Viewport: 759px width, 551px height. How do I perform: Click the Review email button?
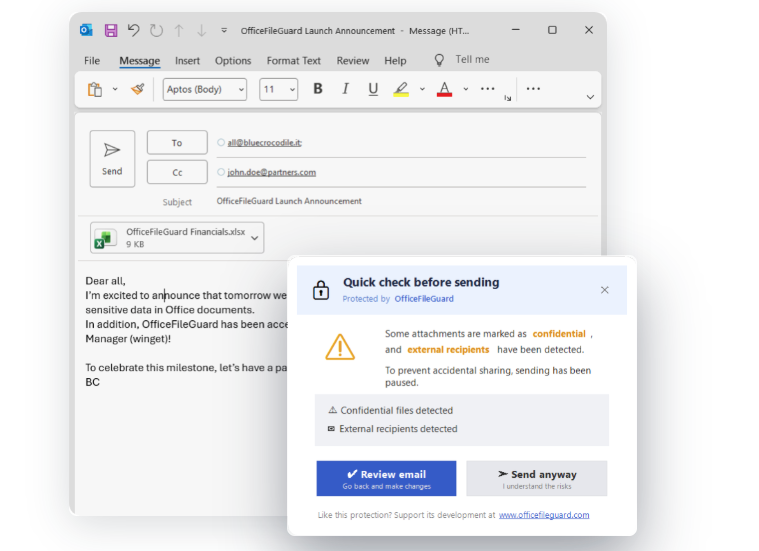point(386,478)
